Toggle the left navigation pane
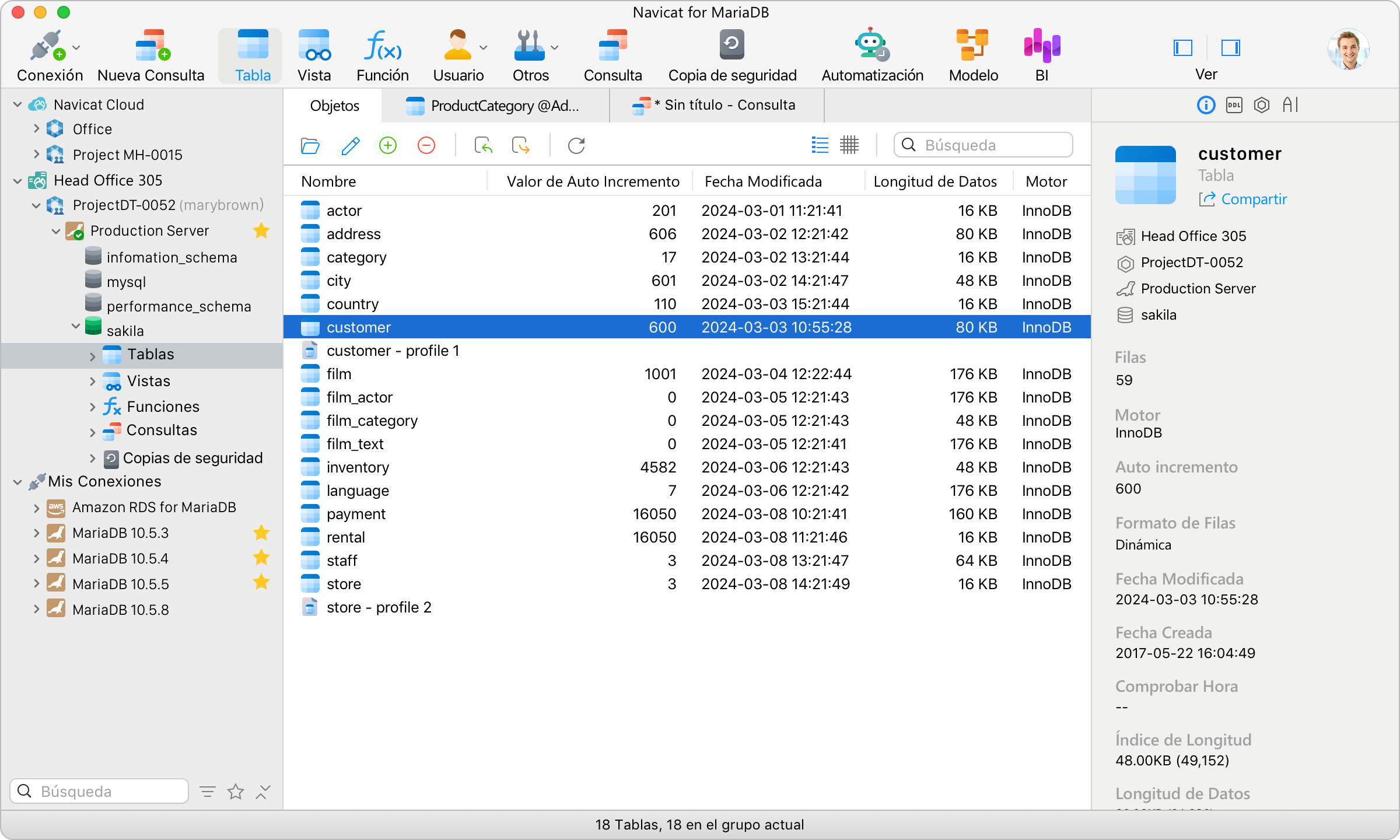The height and width of the screenshot is (840, 1400). pos(1182,48)
